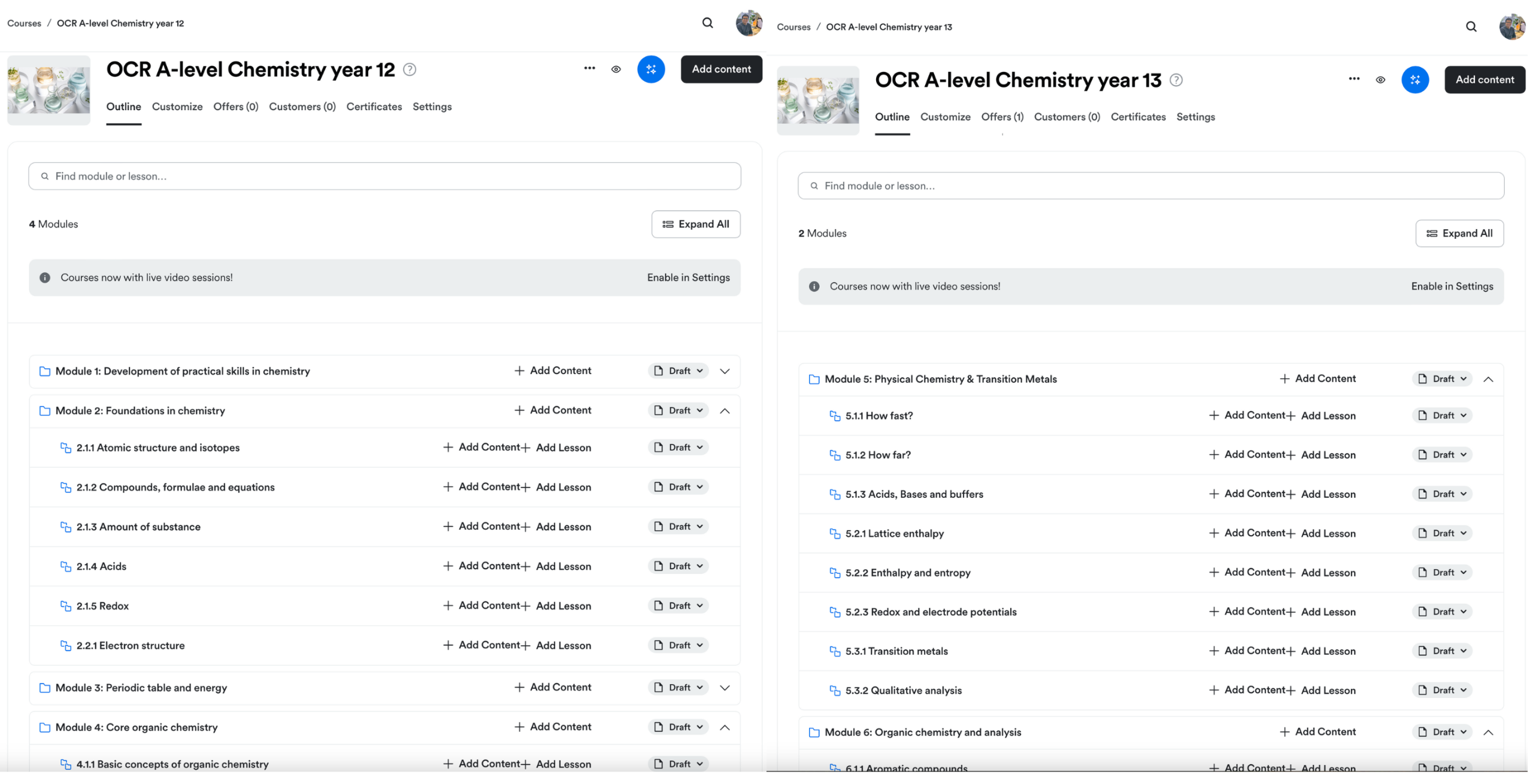Click the blue AI sparkle button in year 13
The image size is (1533, 784).
[1415, 80]
